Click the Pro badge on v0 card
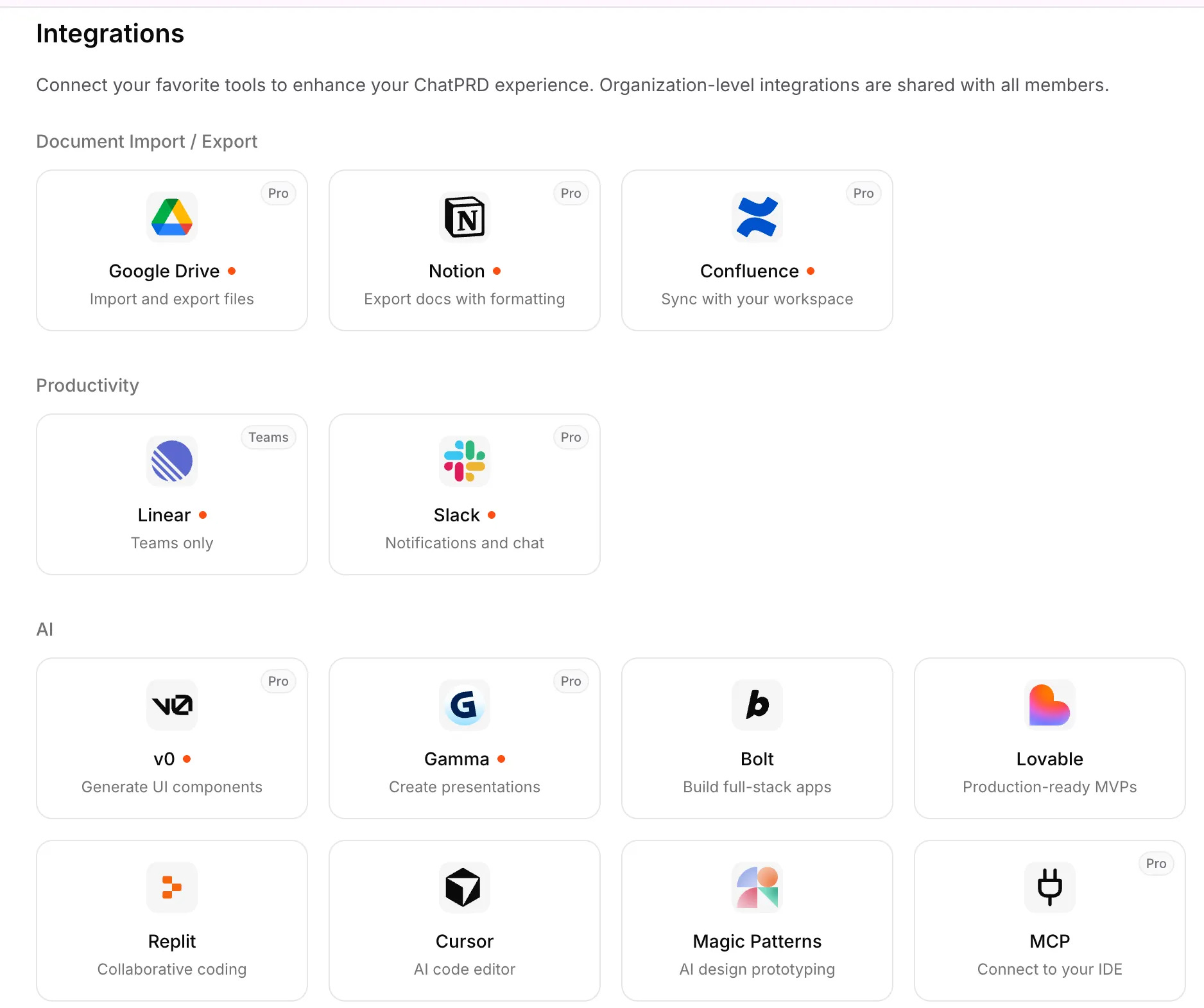The height and width of the screenshot is (1008, 1204). [x=279, y=681]
